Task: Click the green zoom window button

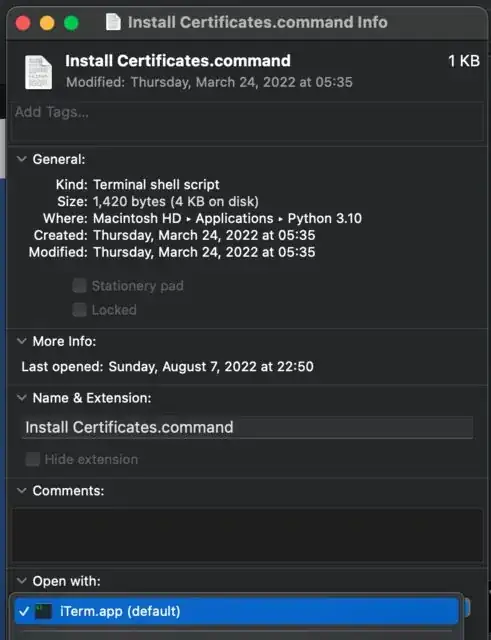Action: (71, 23)
